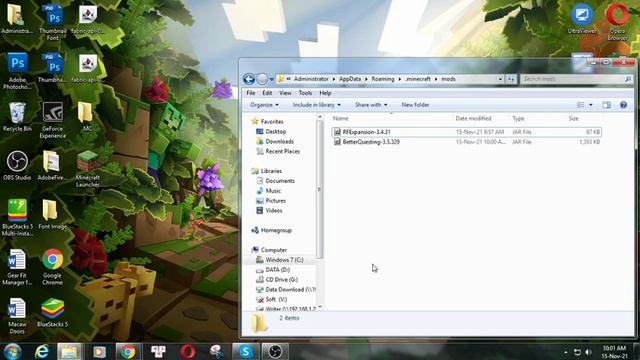Viewport: 640px width, 360px height.
Task: Open the Administrator folder on desktop
Action: tap(17, 19)
